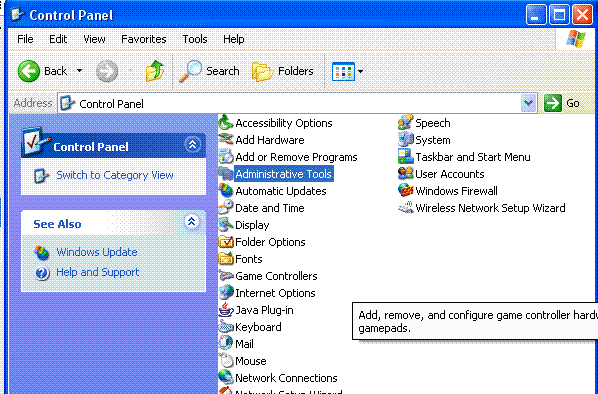This screenshot has height=394, width=598.
Task: Select the Network Connections icon
Action: (226, 378)
